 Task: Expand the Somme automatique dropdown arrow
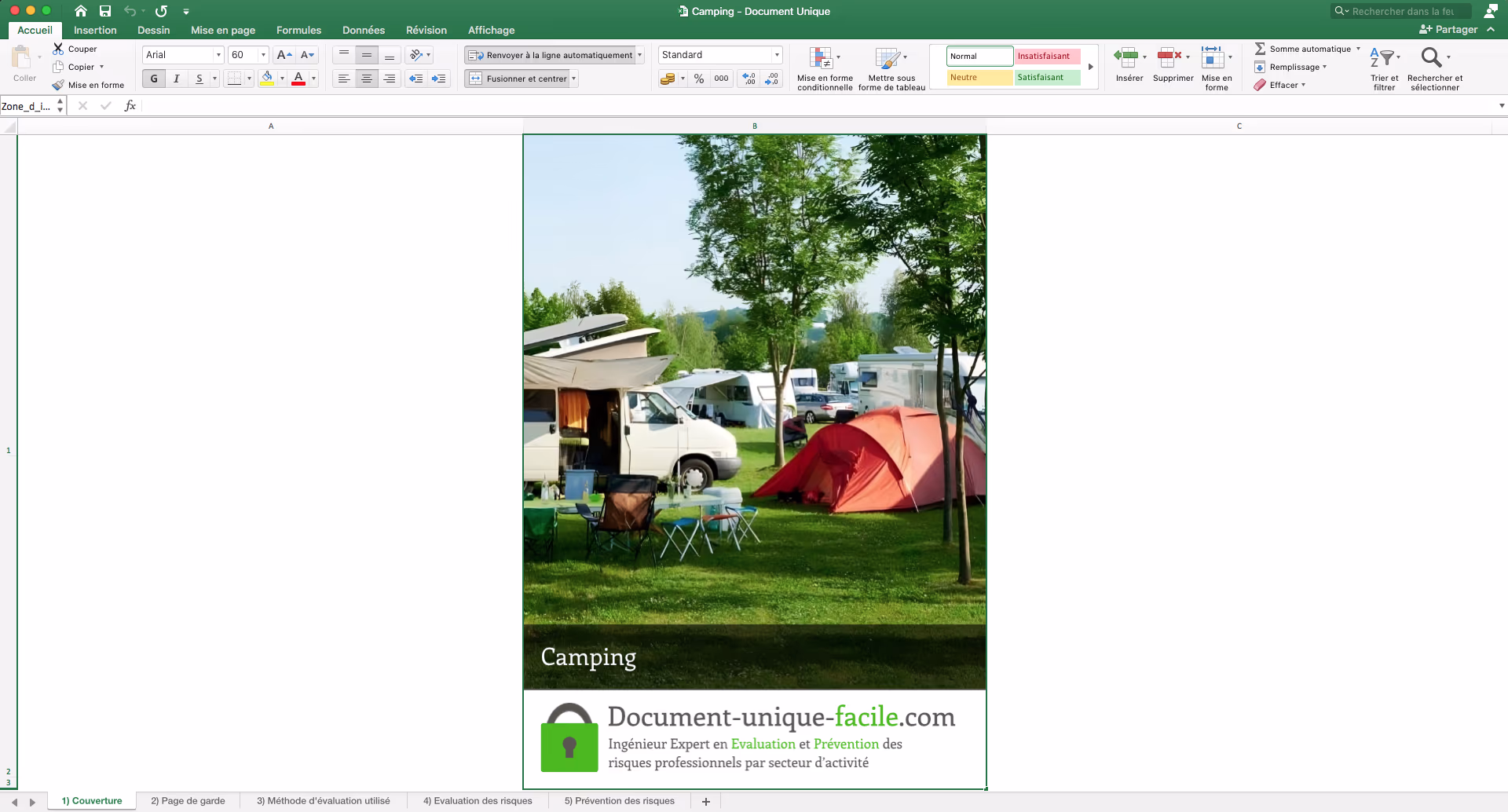1358,49
